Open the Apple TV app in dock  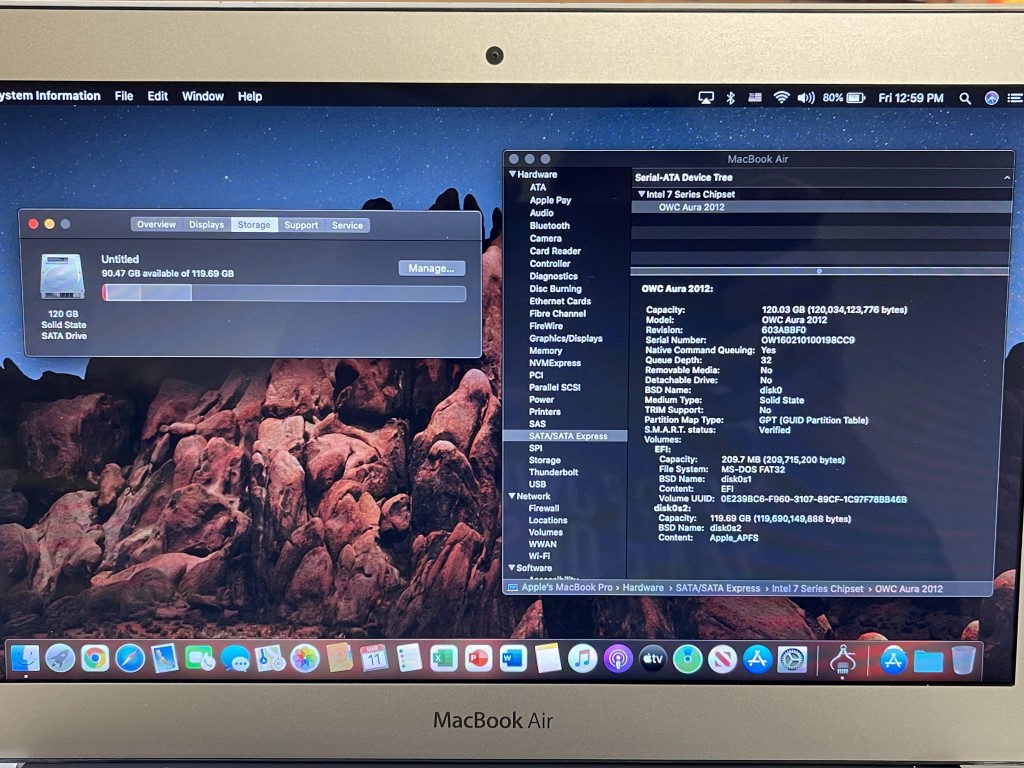[x=653, y=659]
